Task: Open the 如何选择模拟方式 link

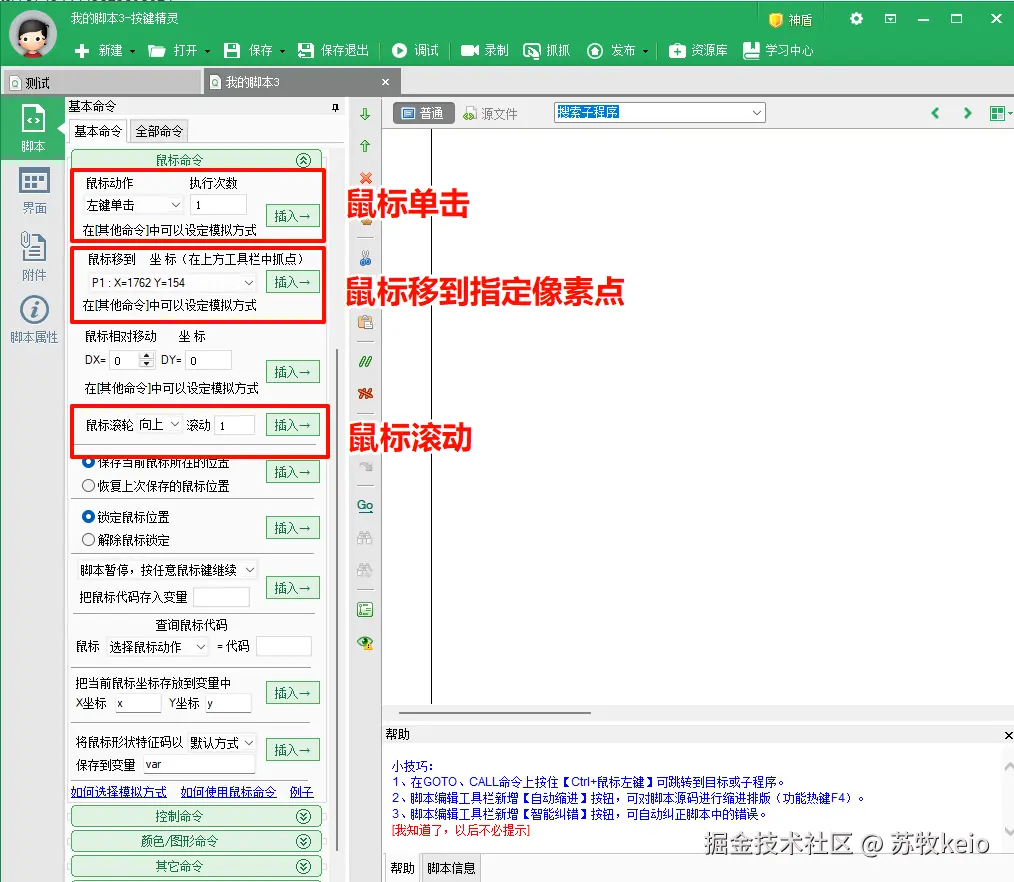Action: pos(118,791)
